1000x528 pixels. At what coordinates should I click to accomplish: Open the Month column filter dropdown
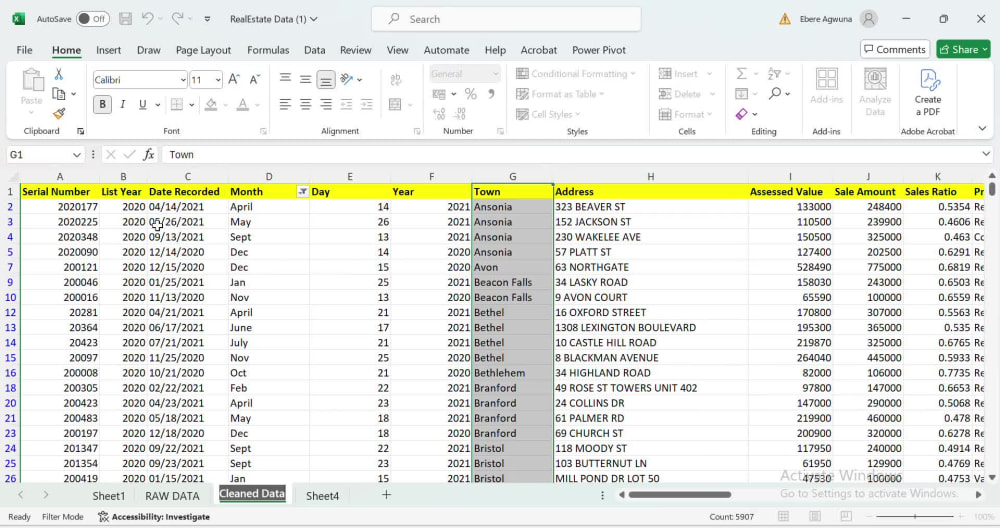coord(302,191)
